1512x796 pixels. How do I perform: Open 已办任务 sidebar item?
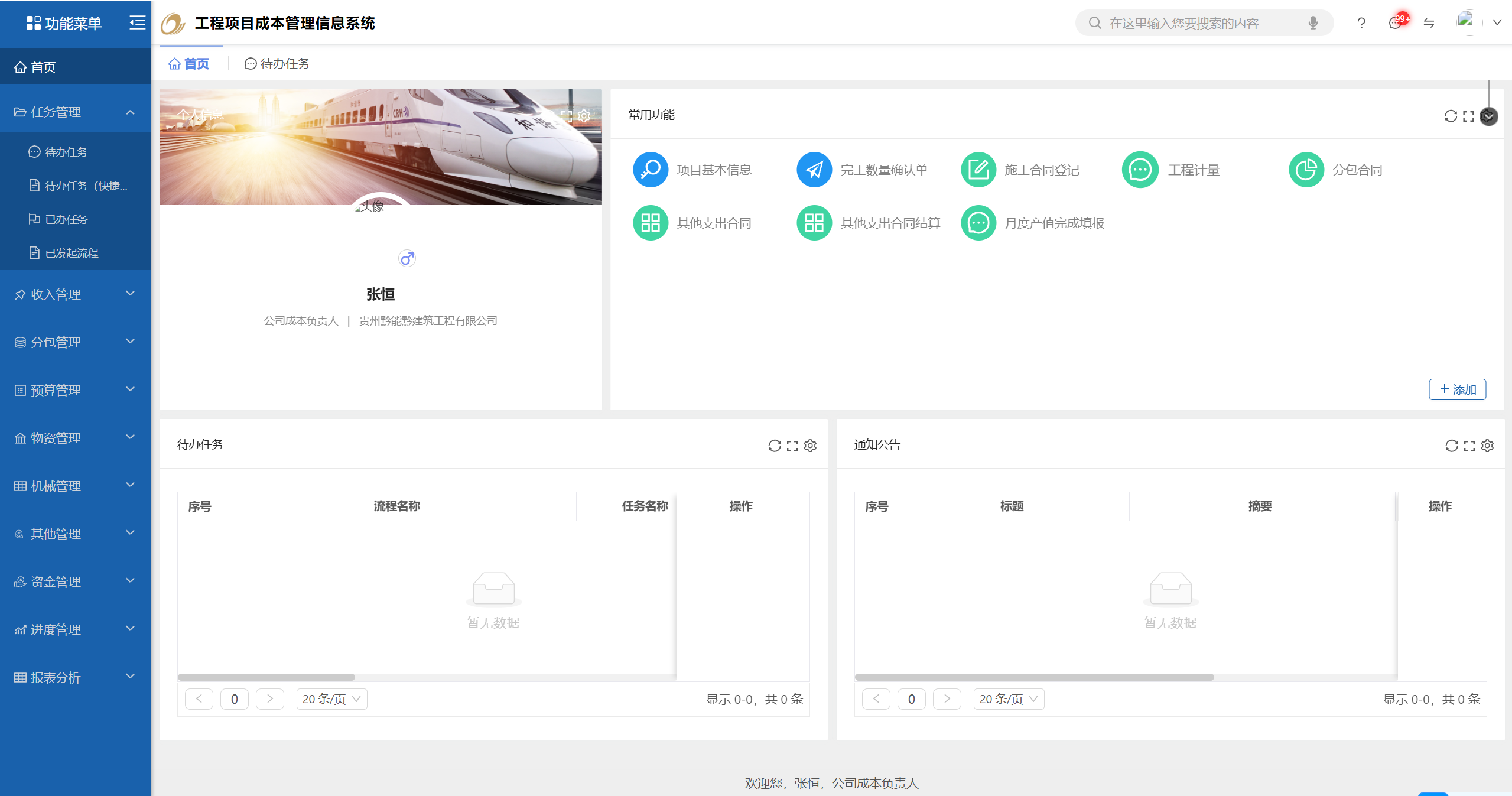click(75, 219)
